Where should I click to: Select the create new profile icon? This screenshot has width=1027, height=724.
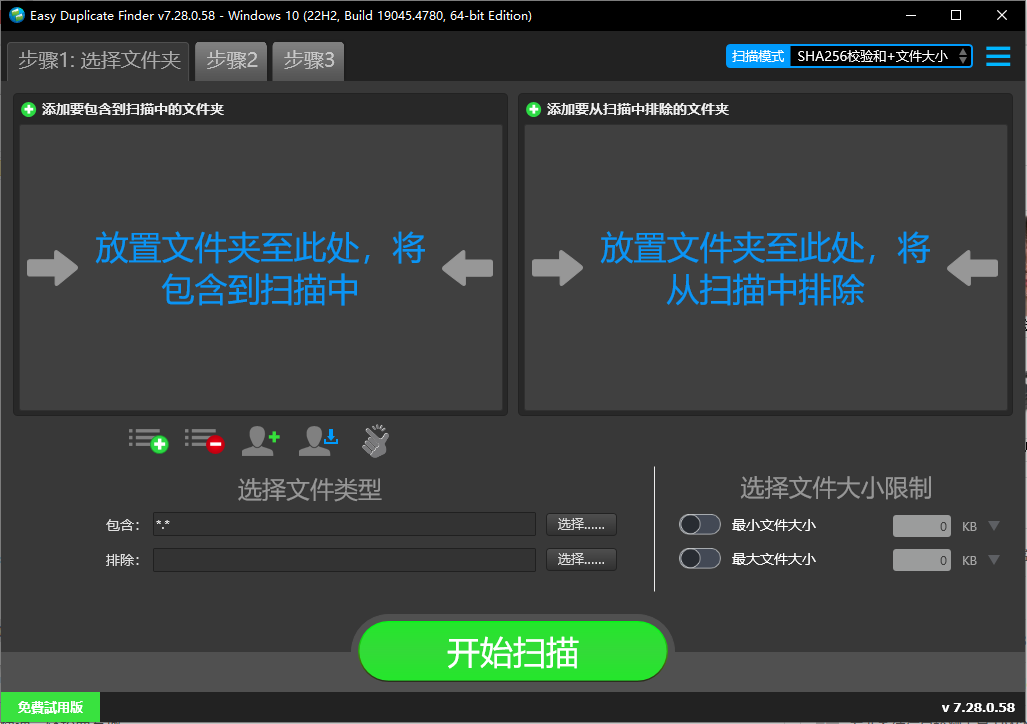point(261,439)
